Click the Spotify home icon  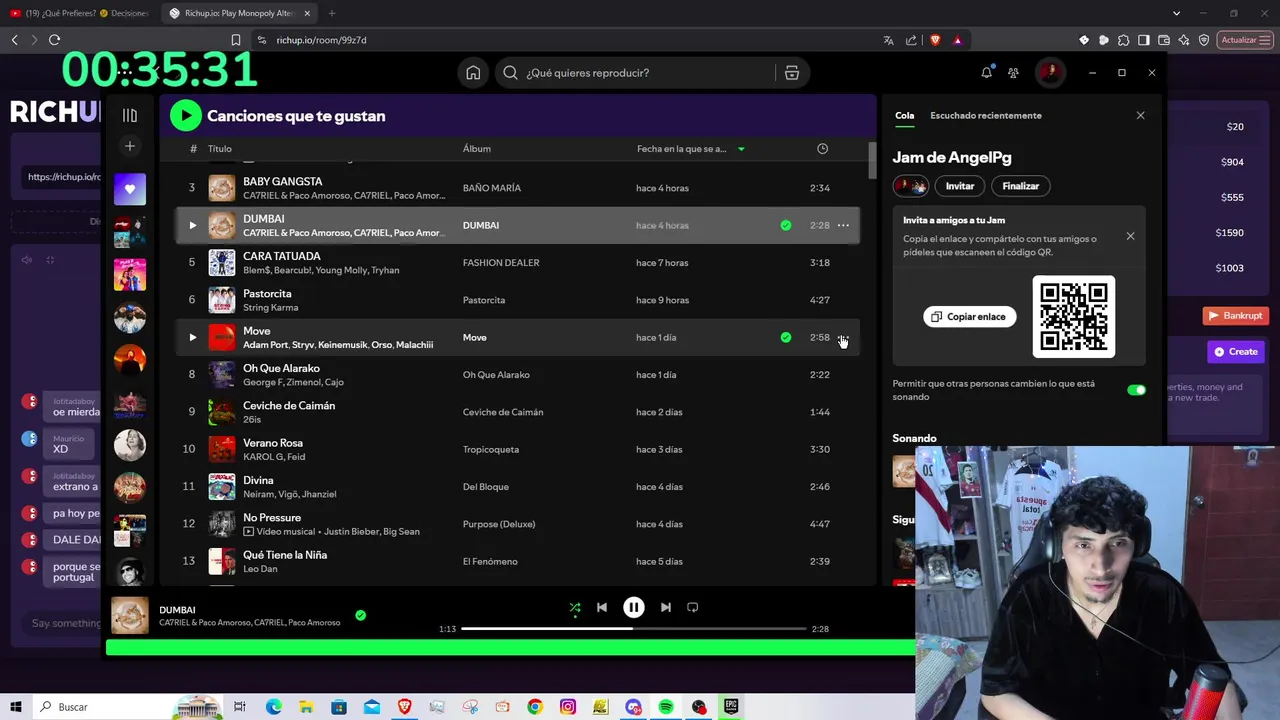pos(473,73)
